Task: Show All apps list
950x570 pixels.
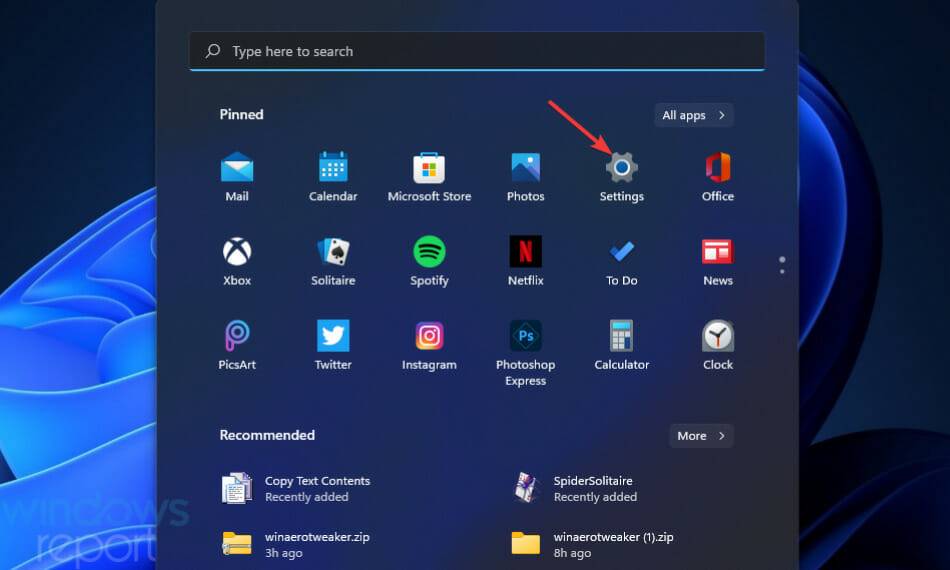Action: 694,115
